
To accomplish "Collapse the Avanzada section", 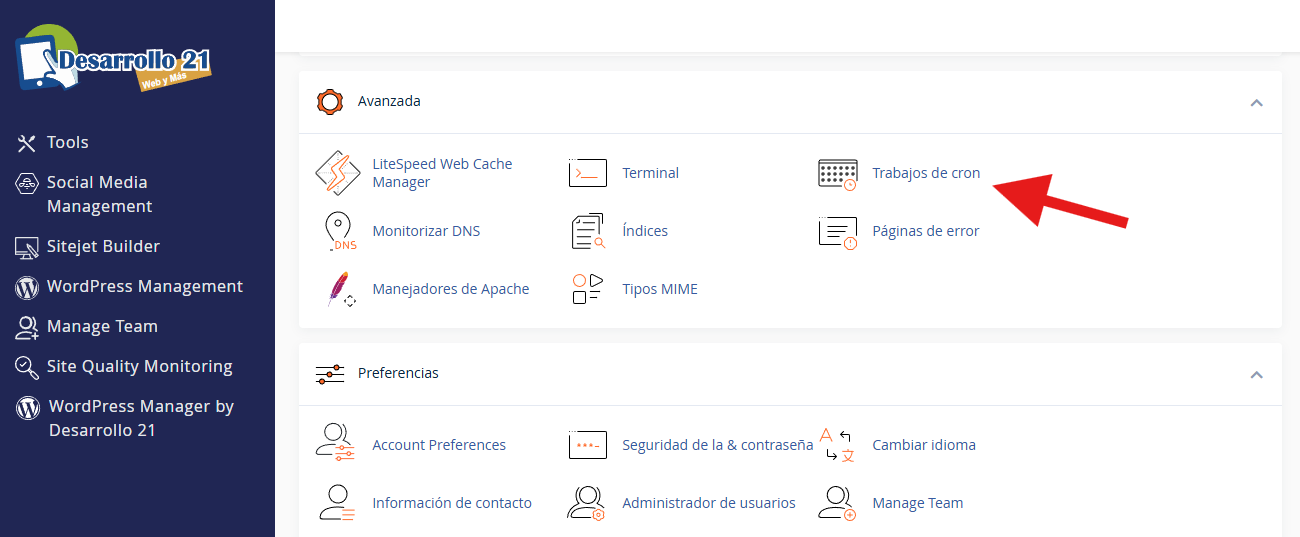I will (1256, 102).
